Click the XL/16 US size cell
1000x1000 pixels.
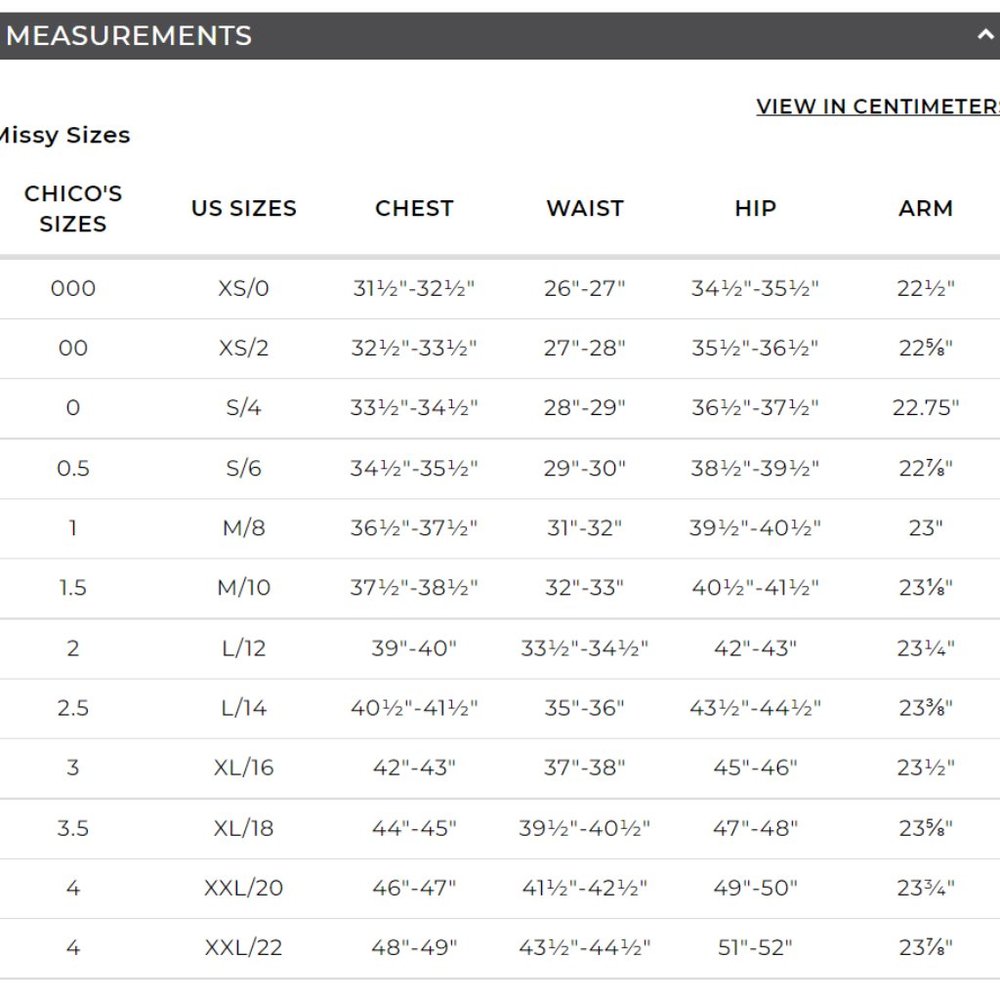(x=244, y=768)
